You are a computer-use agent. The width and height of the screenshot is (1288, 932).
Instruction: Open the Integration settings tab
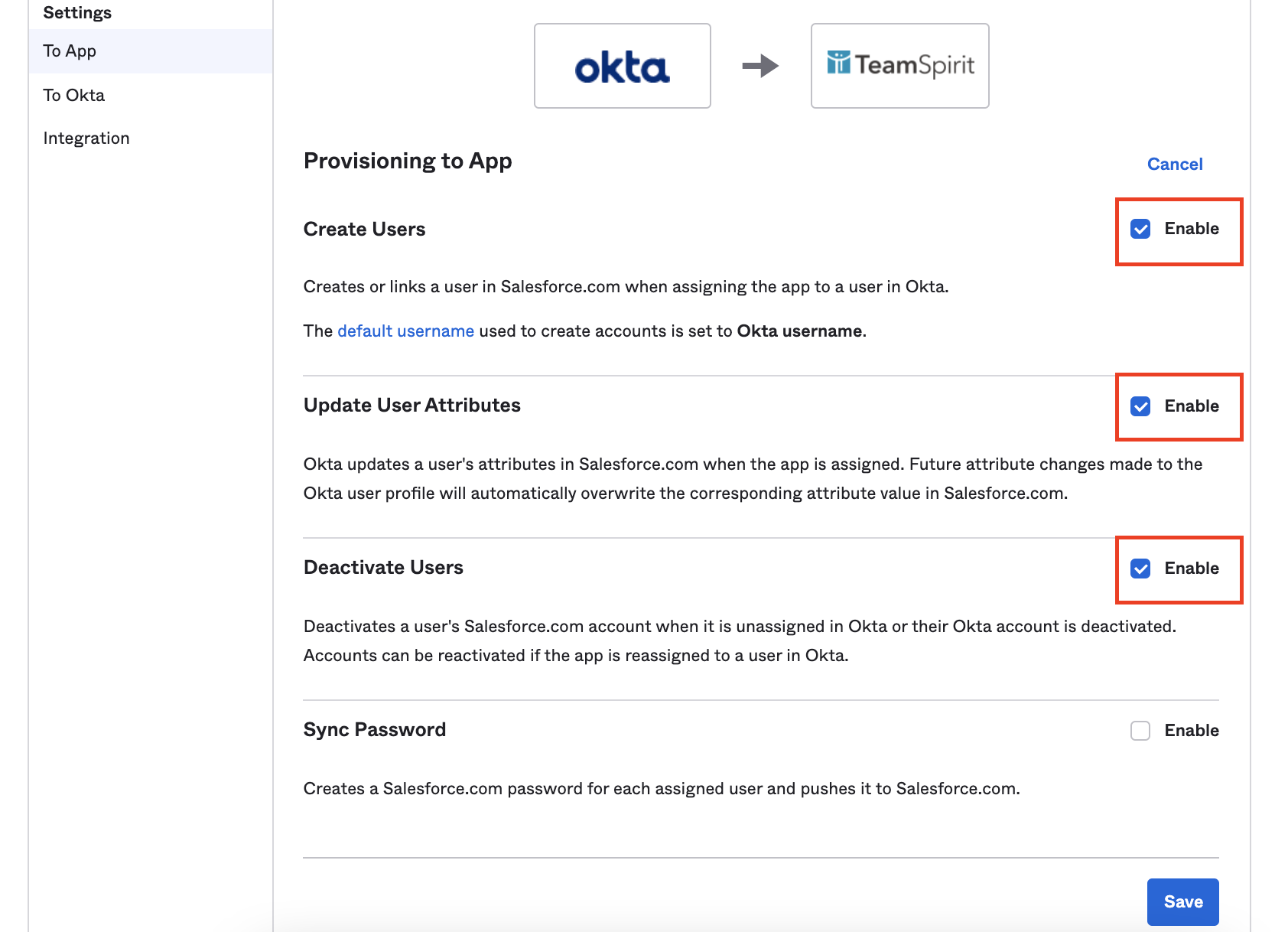point(86,138)
